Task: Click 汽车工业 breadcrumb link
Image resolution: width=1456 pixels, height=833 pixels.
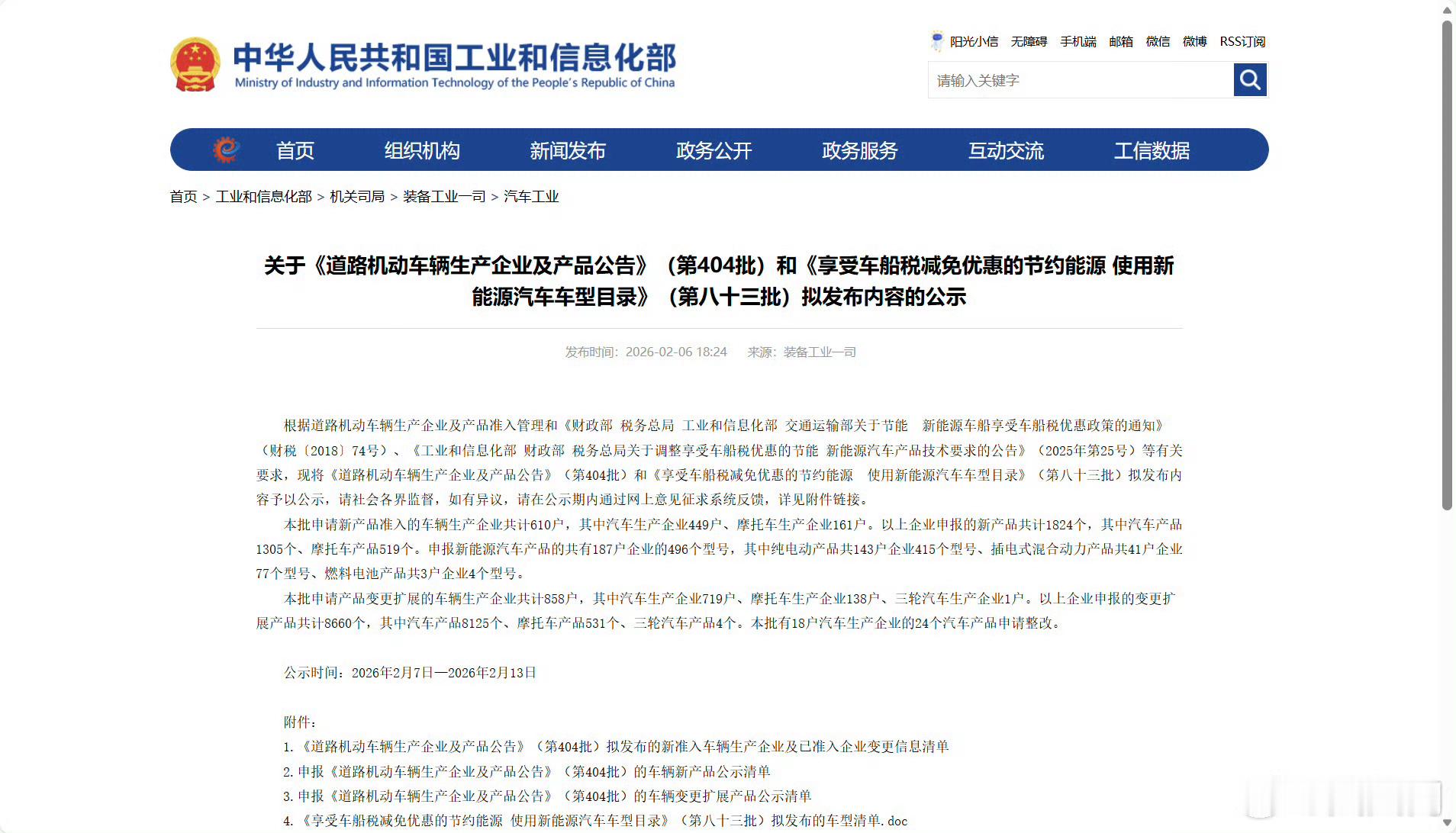Action: [x=531, y=197]
